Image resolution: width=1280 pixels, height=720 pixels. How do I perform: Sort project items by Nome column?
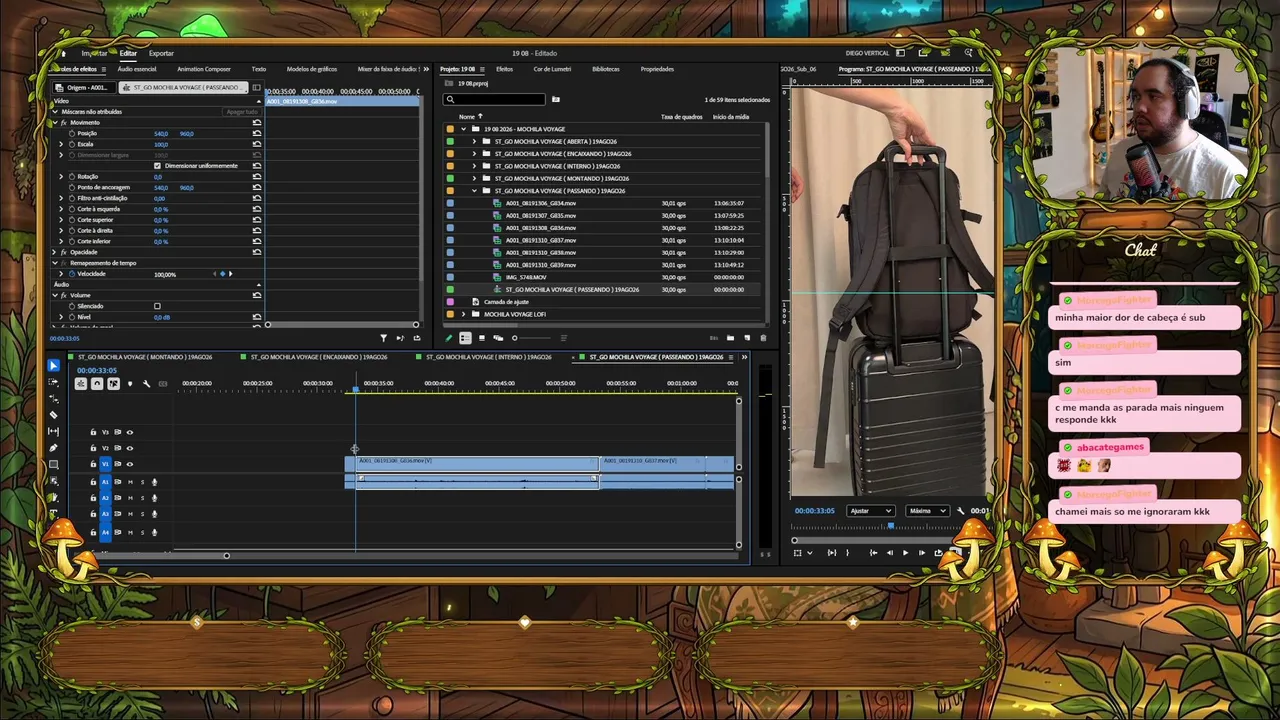point(467,117)
